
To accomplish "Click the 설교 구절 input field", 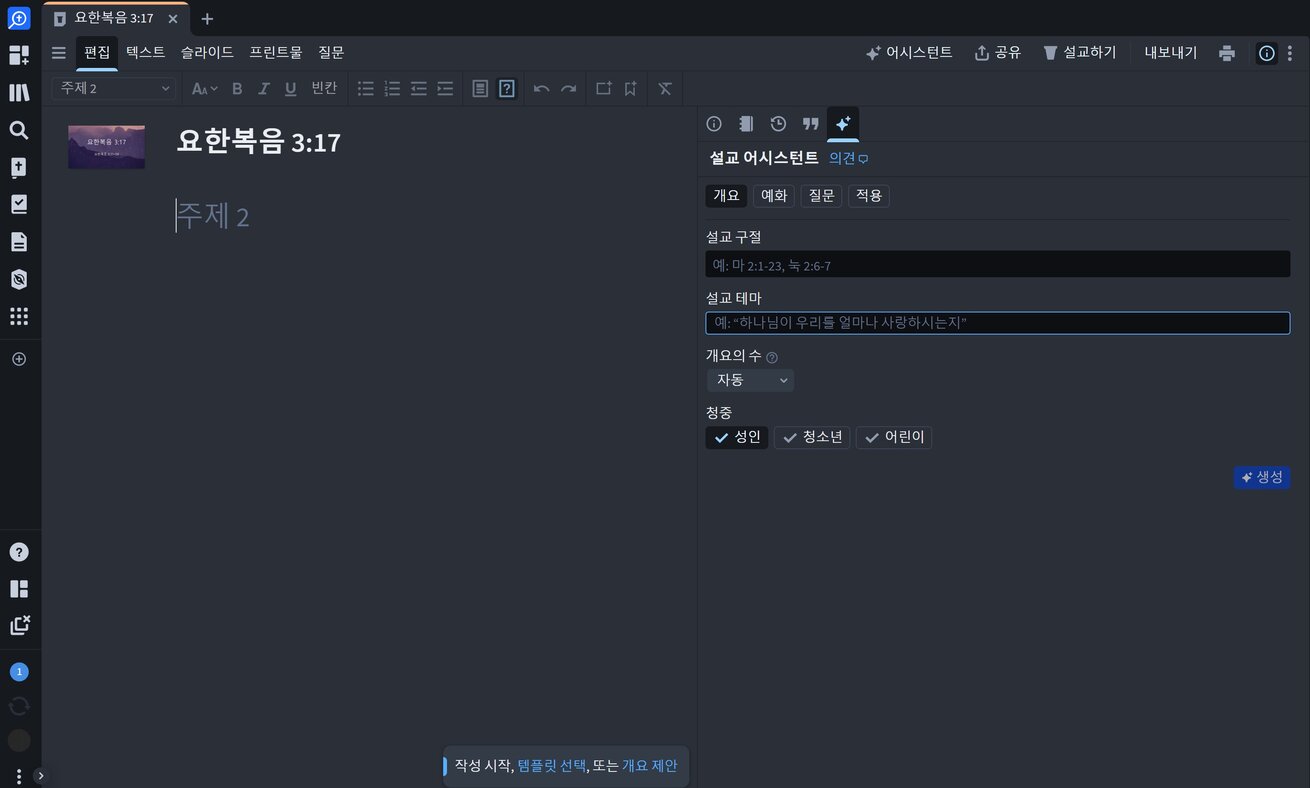I will pos(997,265).
